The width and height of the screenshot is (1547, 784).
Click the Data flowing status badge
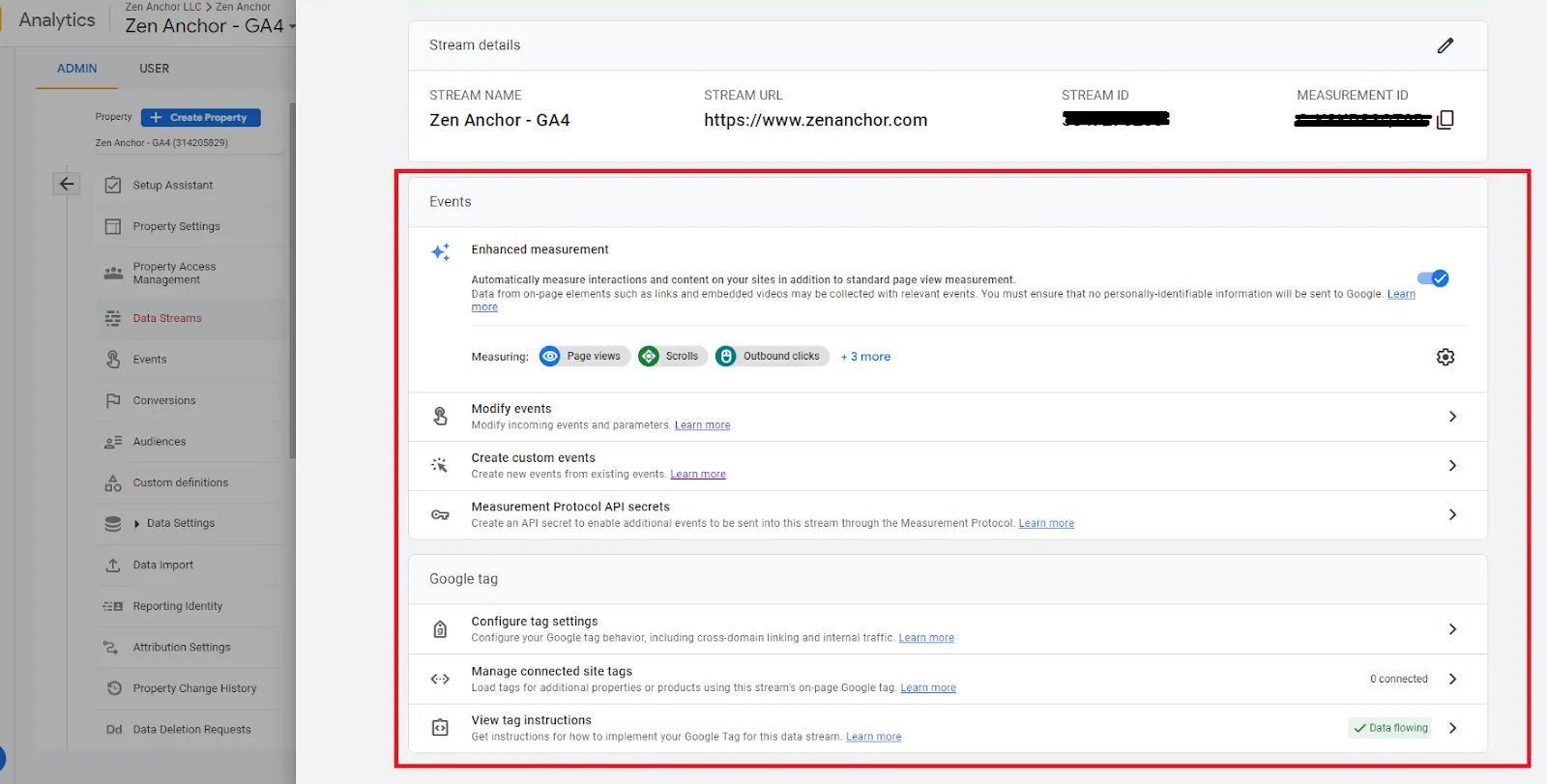(x=1391, y=728)
